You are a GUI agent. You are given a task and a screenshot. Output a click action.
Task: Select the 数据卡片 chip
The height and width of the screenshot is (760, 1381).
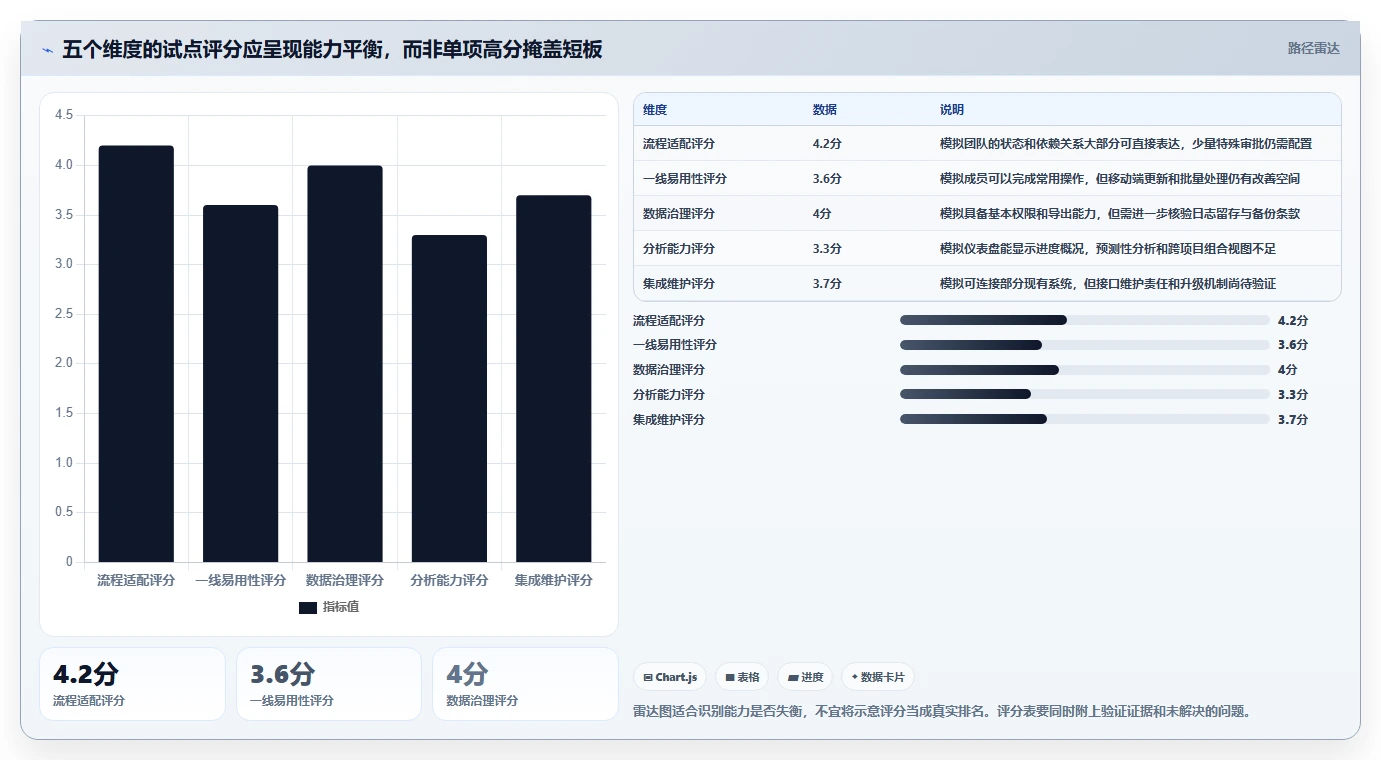pyautogui.click(x=878, y=677)
